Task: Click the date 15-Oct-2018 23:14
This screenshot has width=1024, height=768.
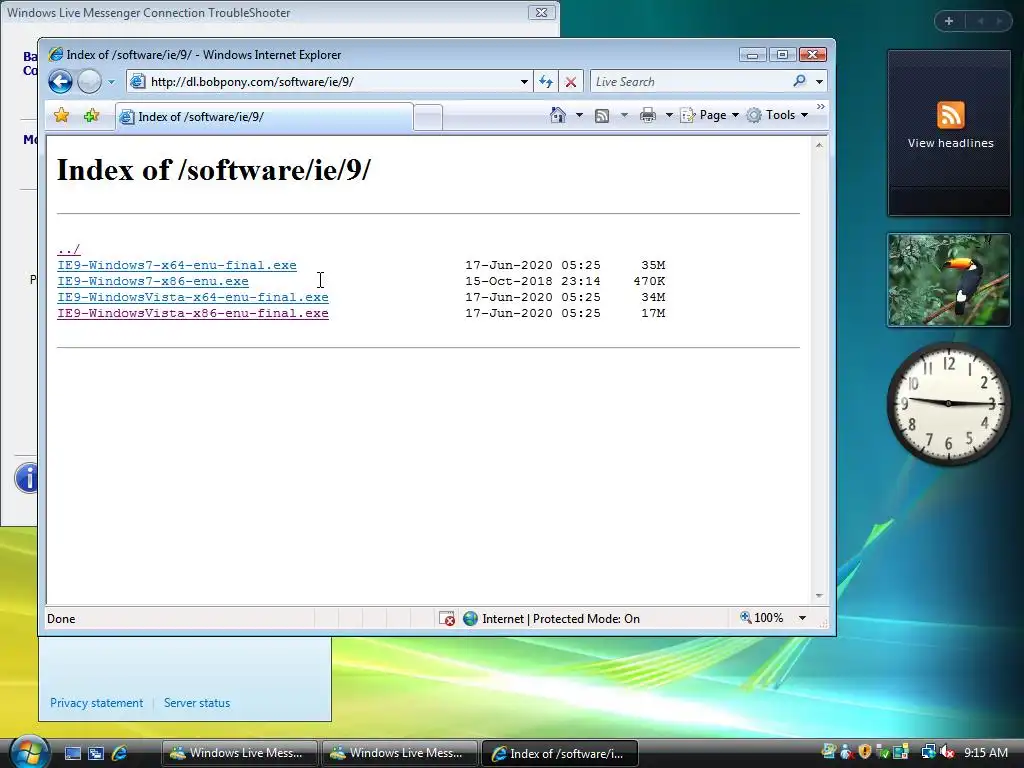Action: click(x=532, y=281)
